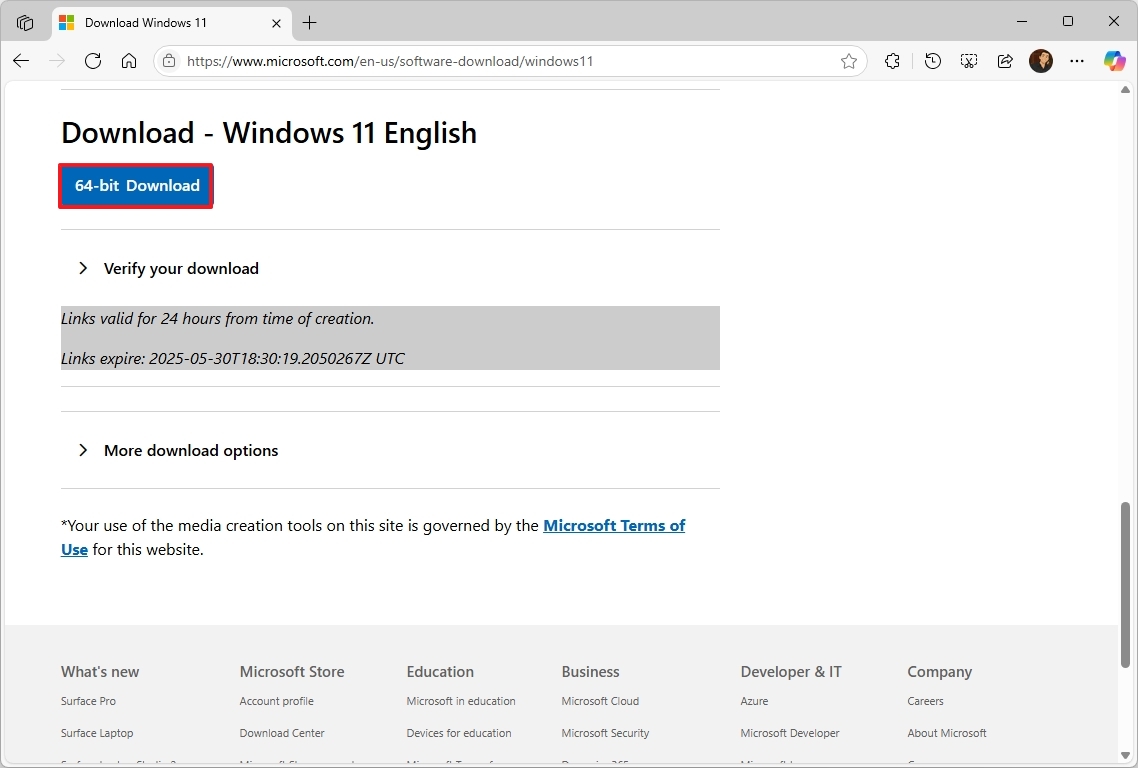Image resolution: width=1138 pixels, height=768 pixels.
Task: Expand More download options
Action: pyautogui.click(x=190, y=450)
